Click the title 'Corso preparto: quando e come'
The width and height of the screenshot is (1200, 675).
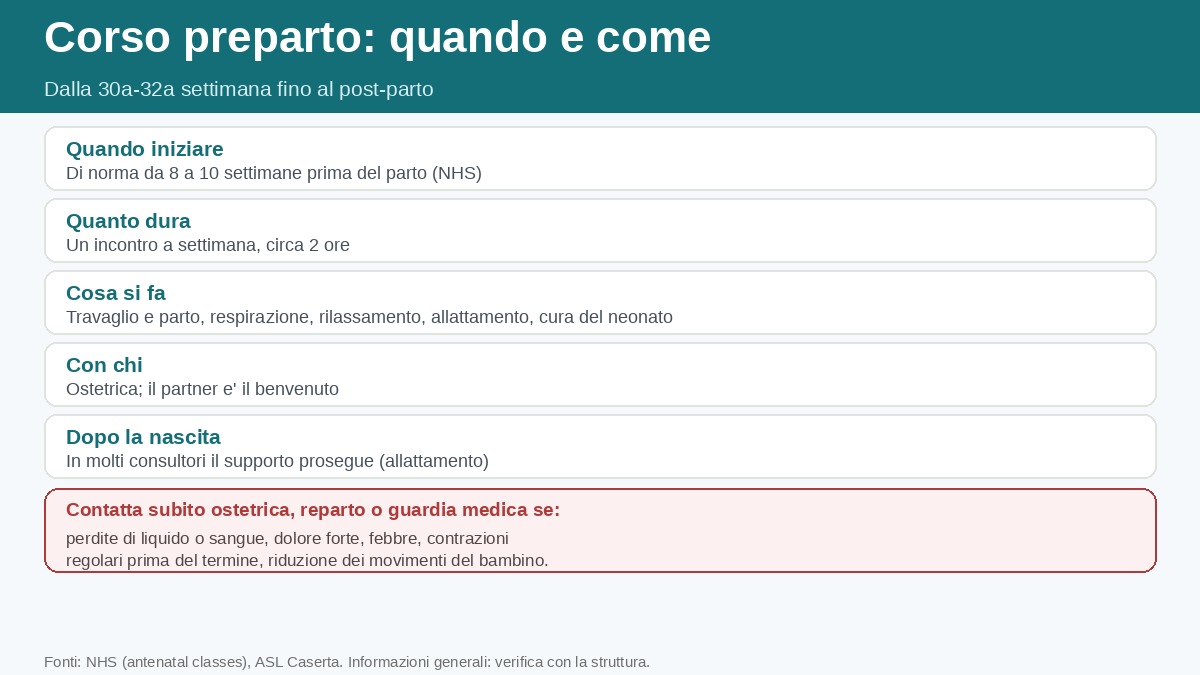pos(377,38)
